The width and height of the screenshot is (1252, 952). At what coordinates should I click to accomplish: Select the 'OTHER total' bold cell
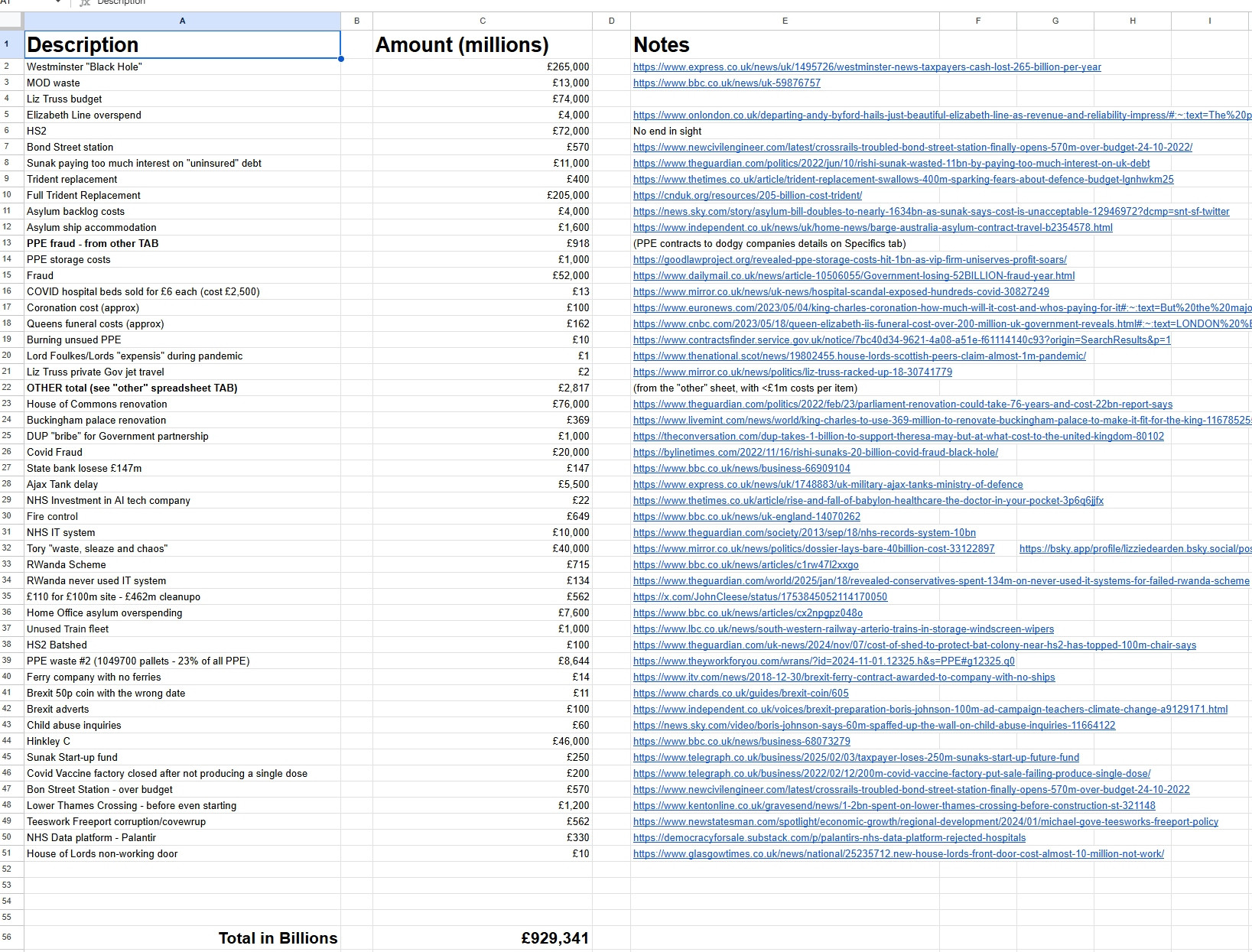[x=182, y=388]
